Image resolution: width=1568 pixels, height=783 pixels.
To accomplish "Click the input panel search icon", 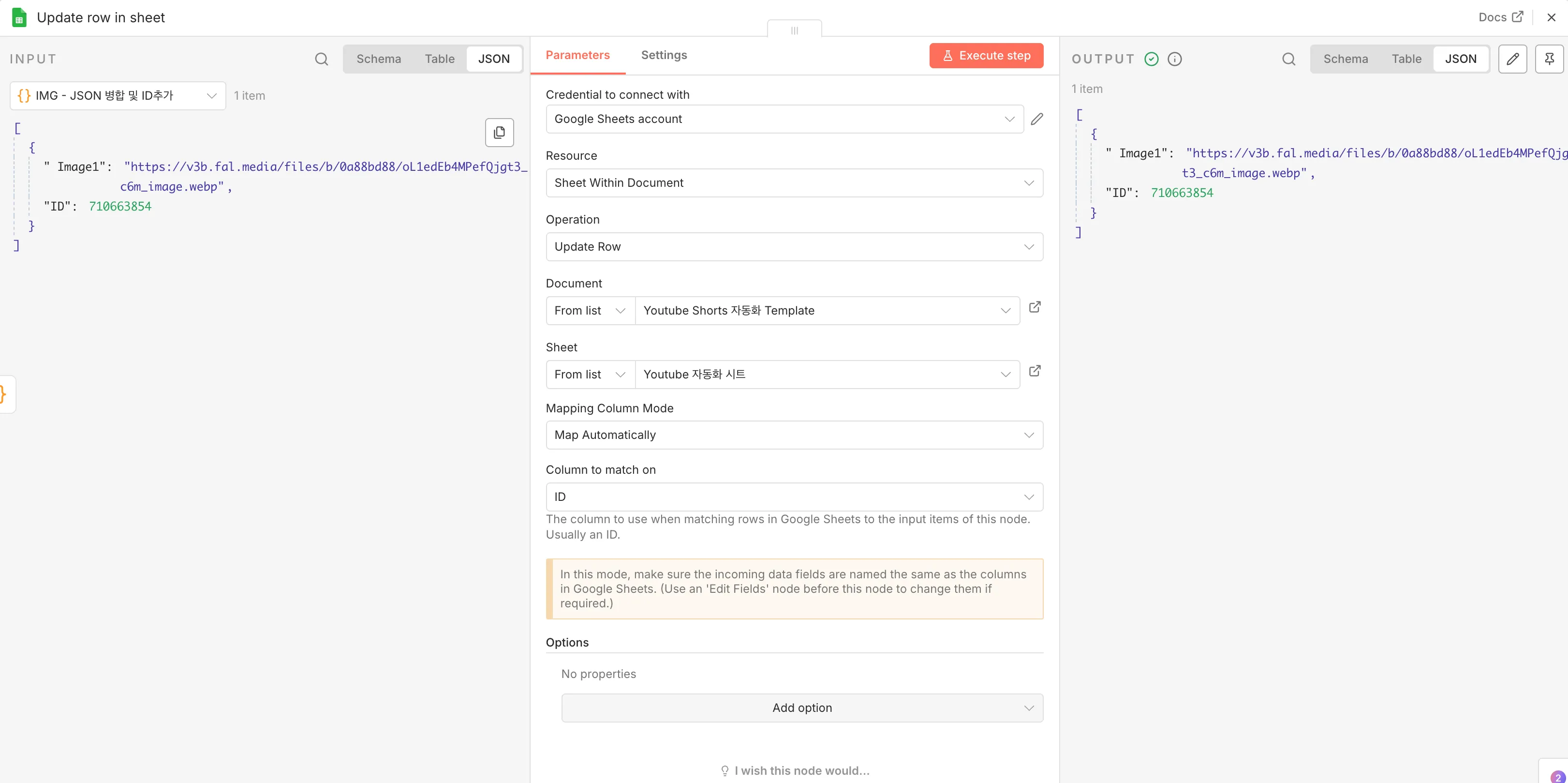I will 322,59.
